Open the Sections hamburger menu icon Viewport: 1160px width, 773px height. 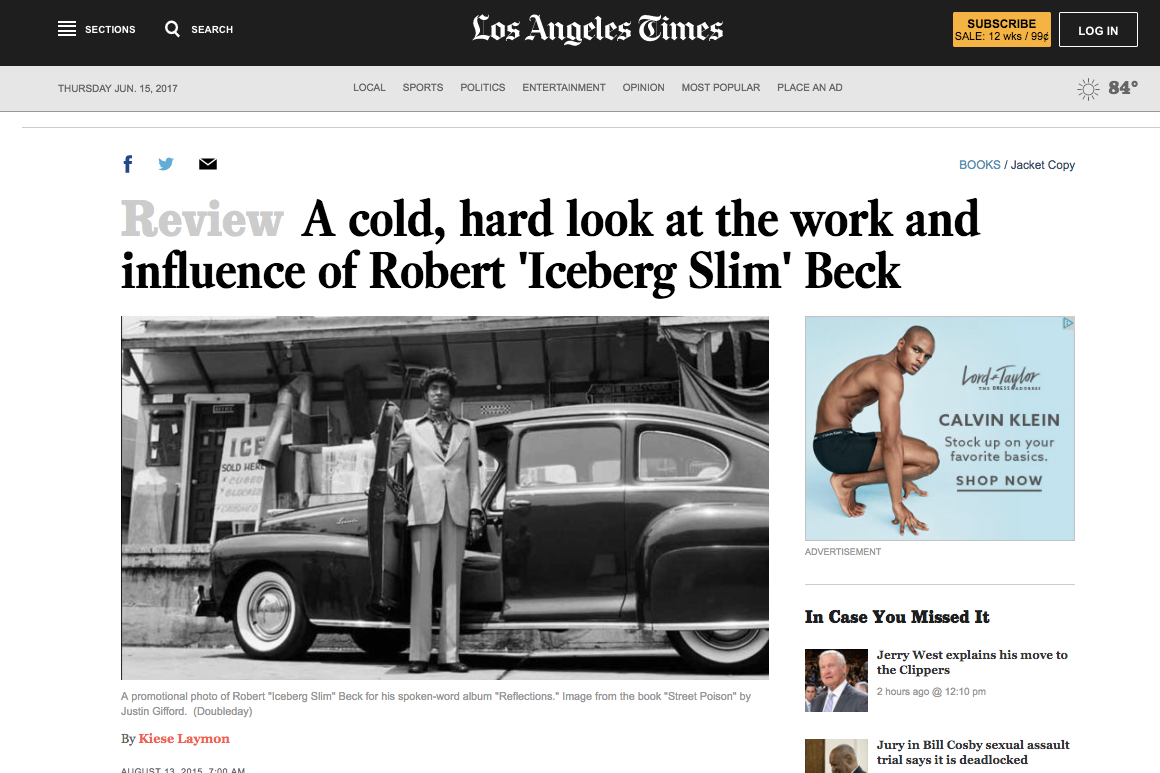coord(67,29)
